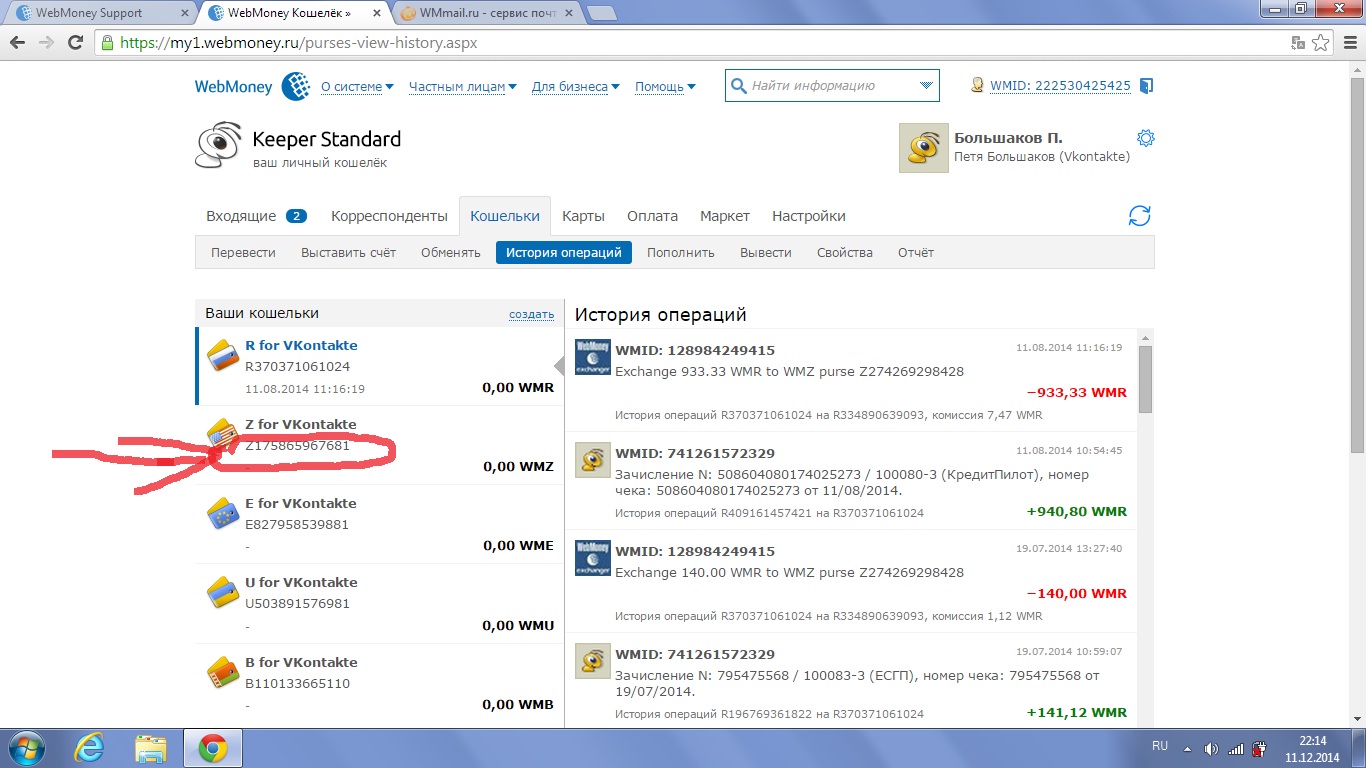Viewport: 1366px width, 768px height.
Task: Switch to the Корреспонденты tab
Action: 389,216
